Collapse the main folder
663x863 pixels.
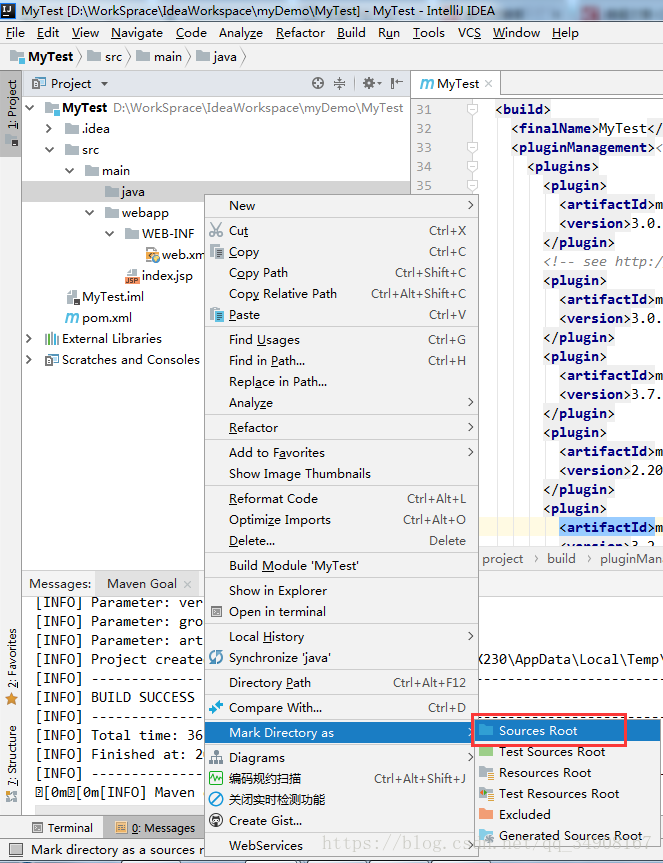(70, 171)
